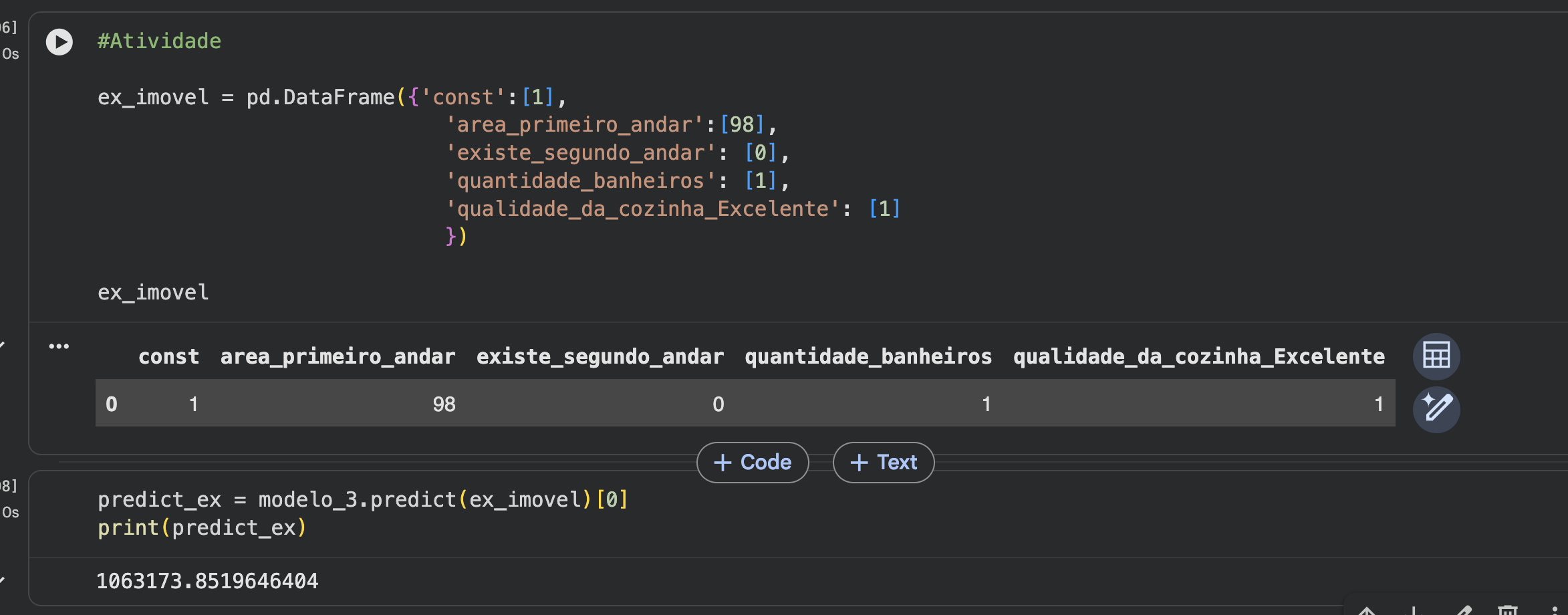Move cell up with the arrow icon

1366,610
